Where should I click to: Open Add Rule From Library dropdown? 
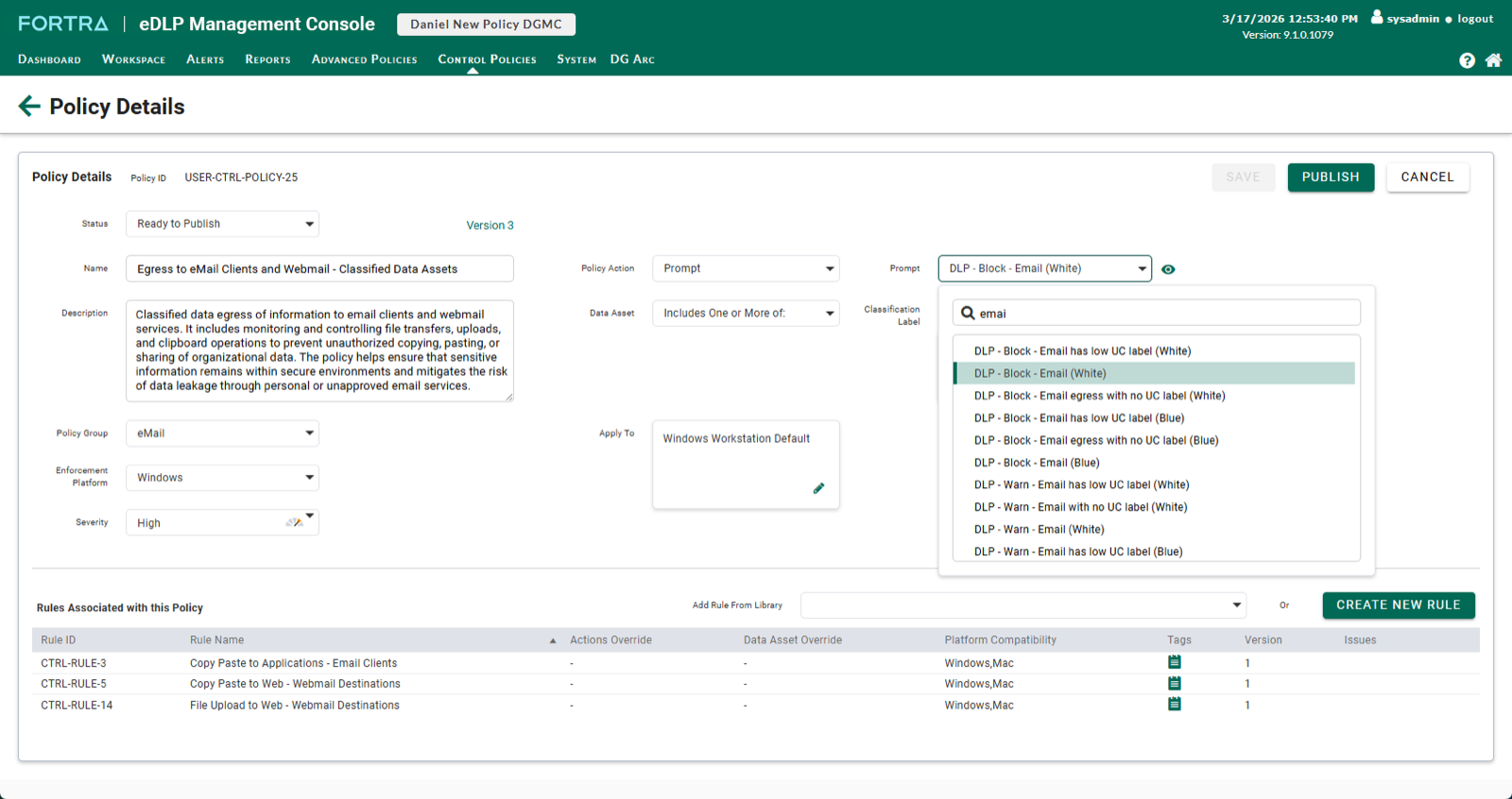tap(1023, 605)
